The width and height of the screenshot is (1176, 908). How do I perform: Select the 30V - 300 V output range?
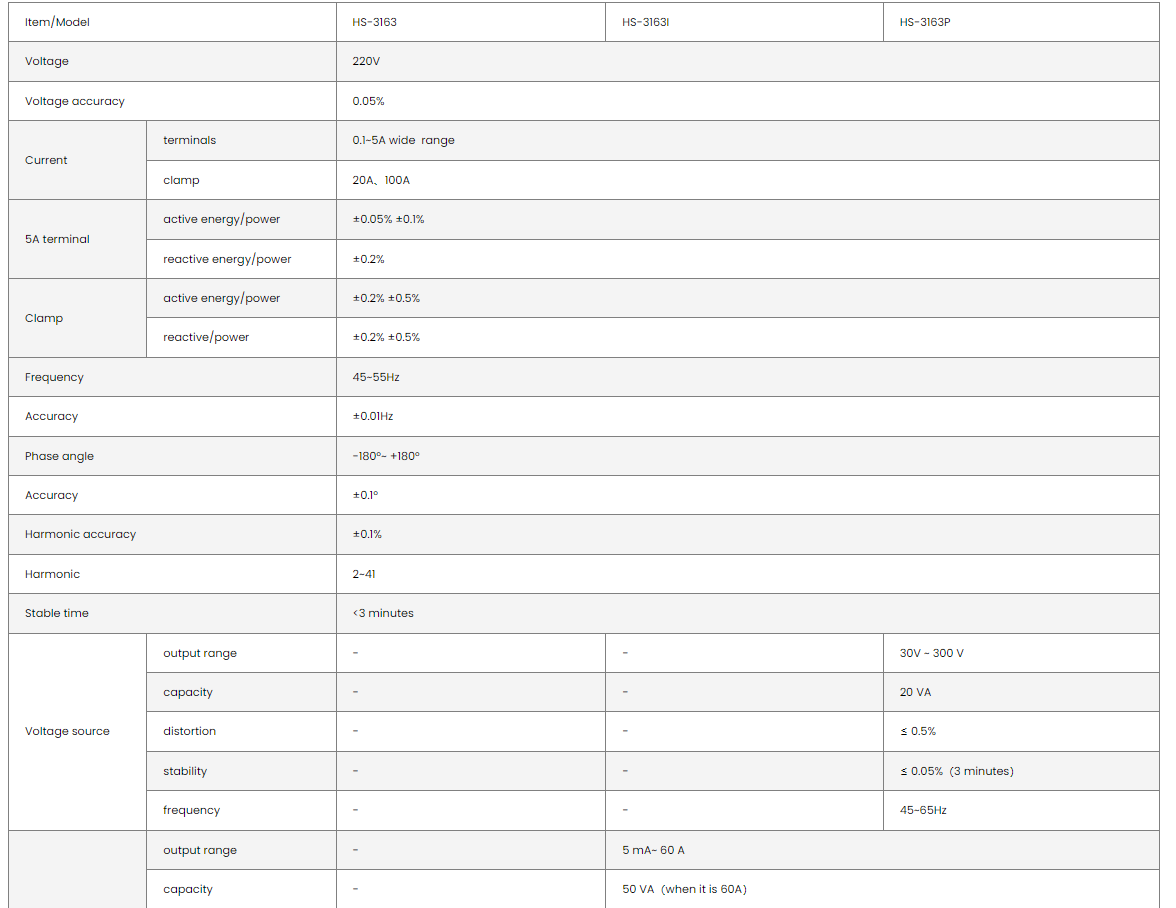[931, 653]
